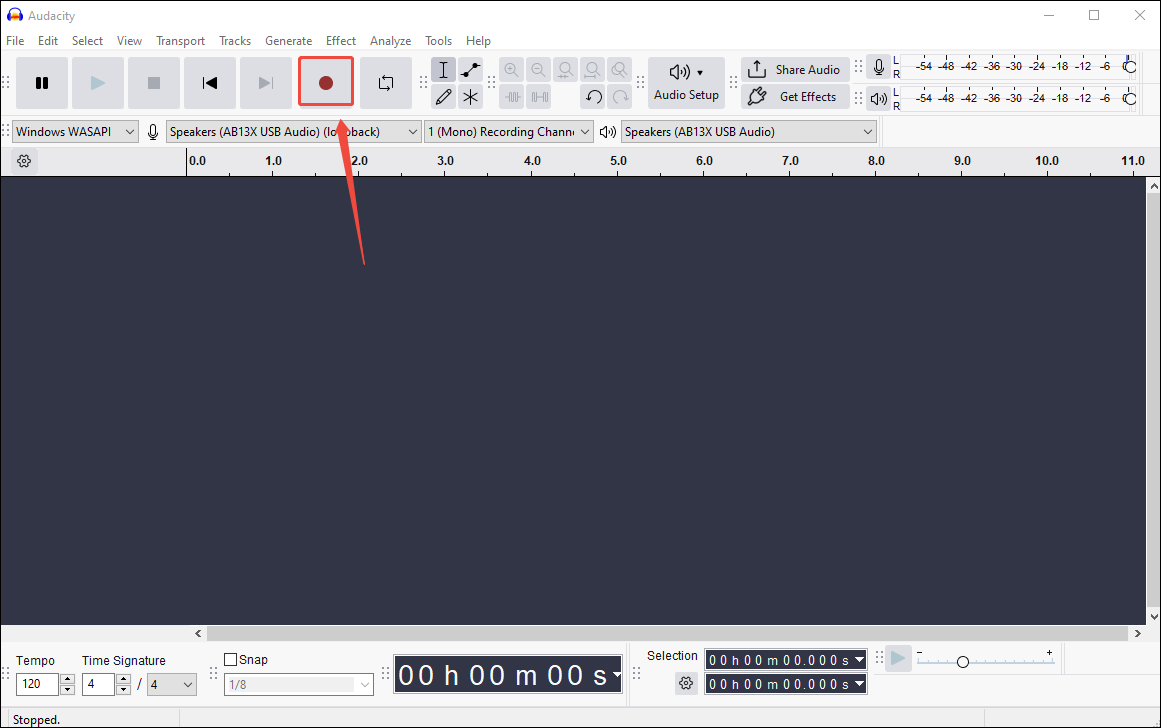The height and width of the screenshot is (728, 1161).
Task: Choose the Draw pencil tool
Action: pos(444,97)
